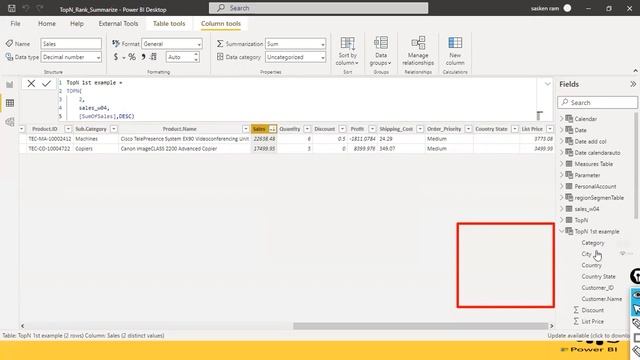Open the File menu
The width and height of the screenshot is (640, 360).
pyautogui.click(x=16, y=24)
